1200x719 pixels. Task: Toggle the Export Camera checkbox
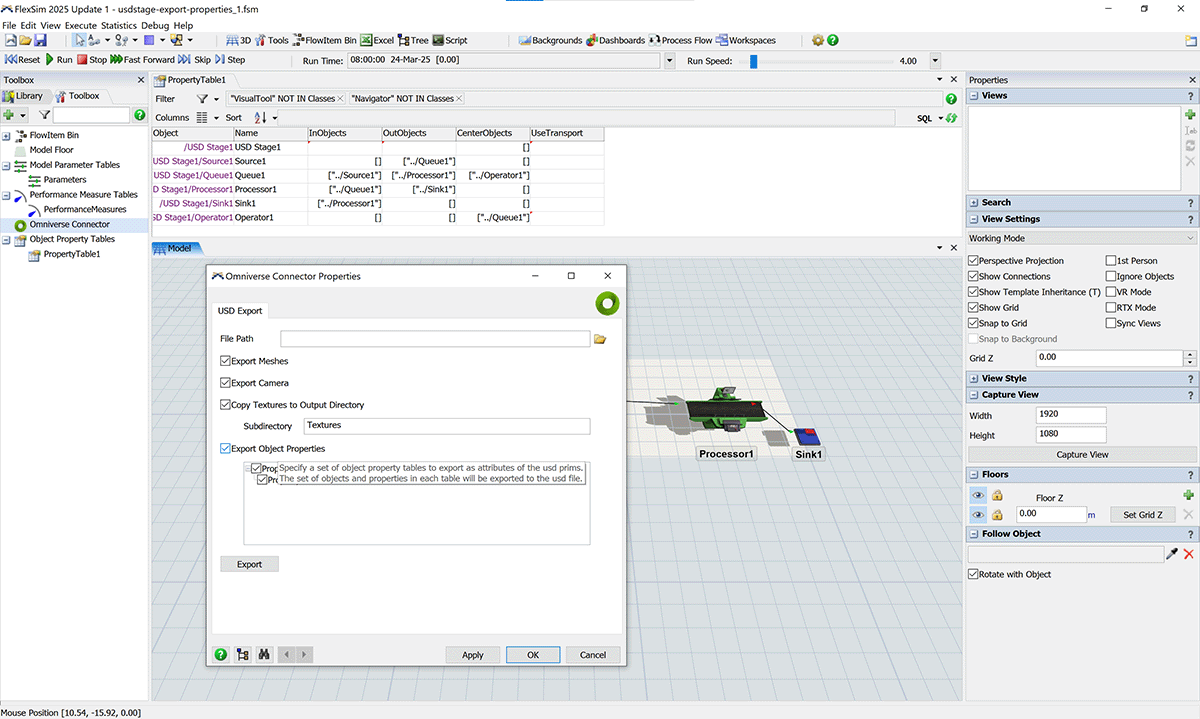coord(225,383)
